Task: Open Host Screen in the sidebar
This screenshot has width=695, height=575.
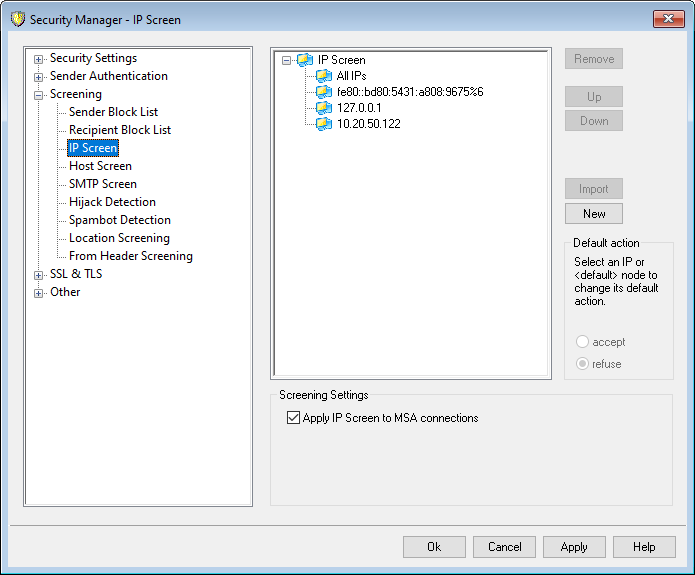Action: coord(100,166)
